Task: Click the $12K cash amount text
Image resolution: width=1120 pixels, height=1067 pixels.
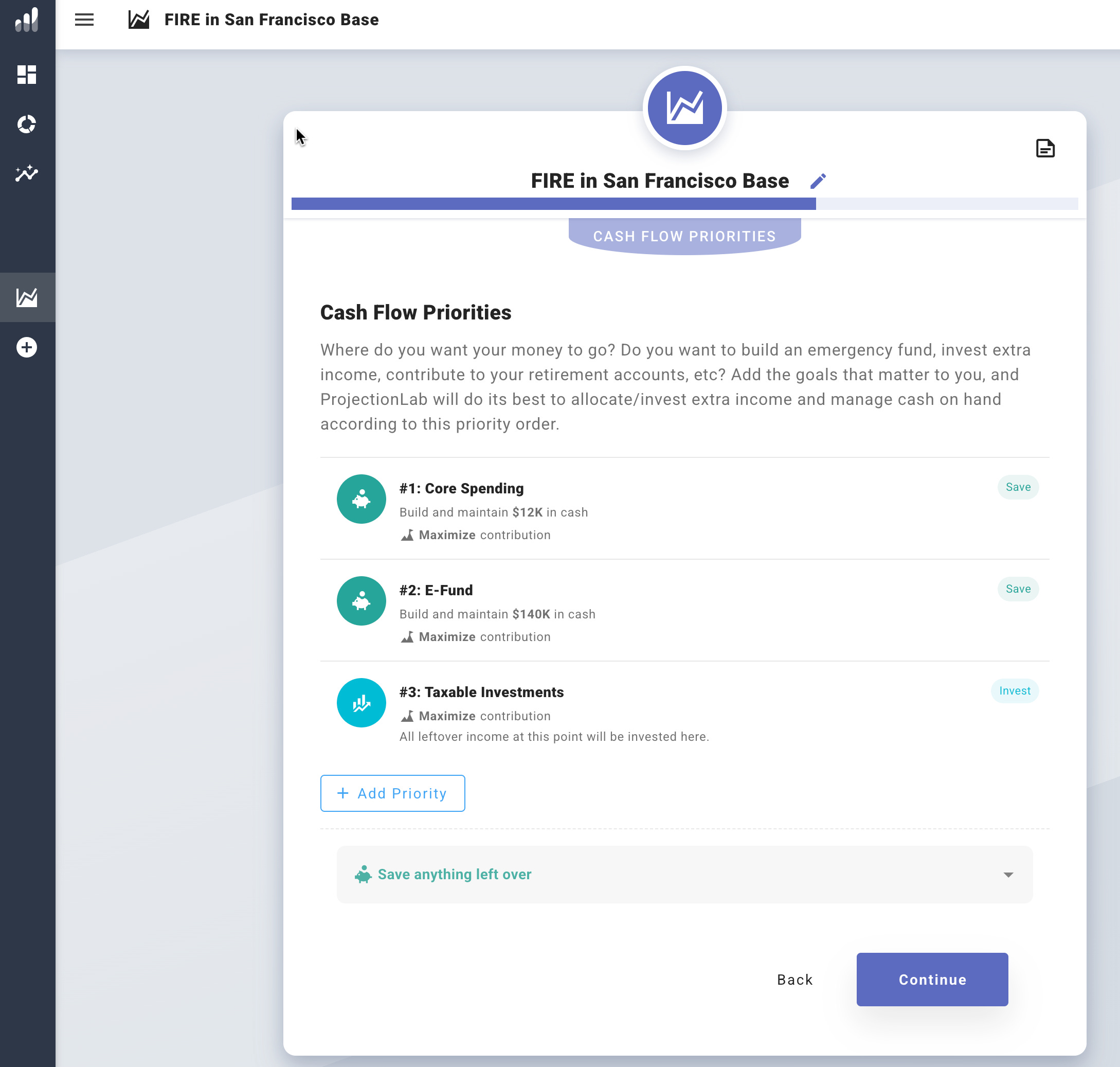Action: coord(527,512)
